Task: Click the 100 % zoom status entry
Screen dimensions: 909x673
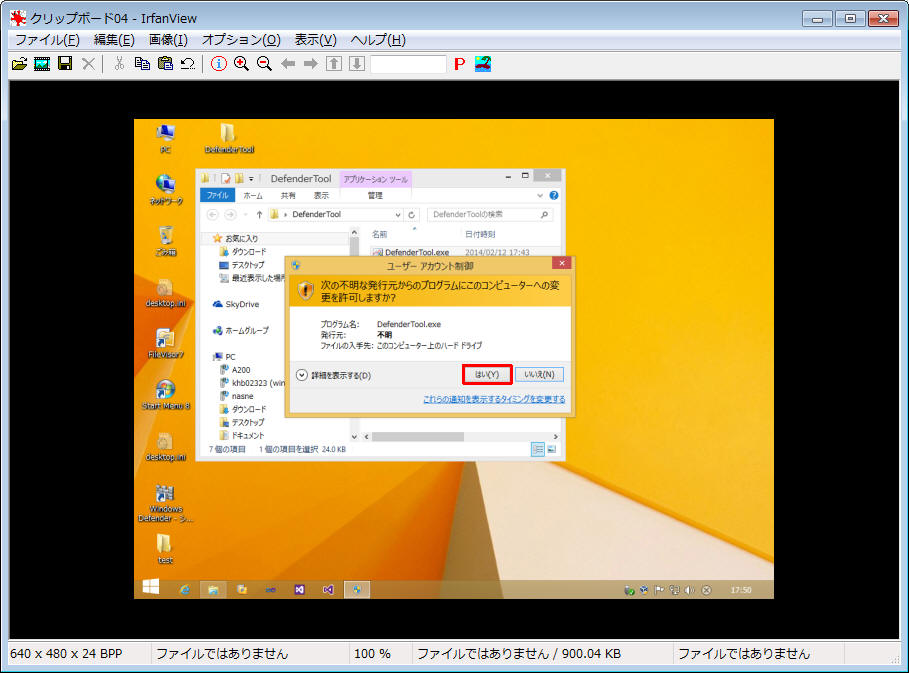Action: pyautogui.click(x=372, y=654)
